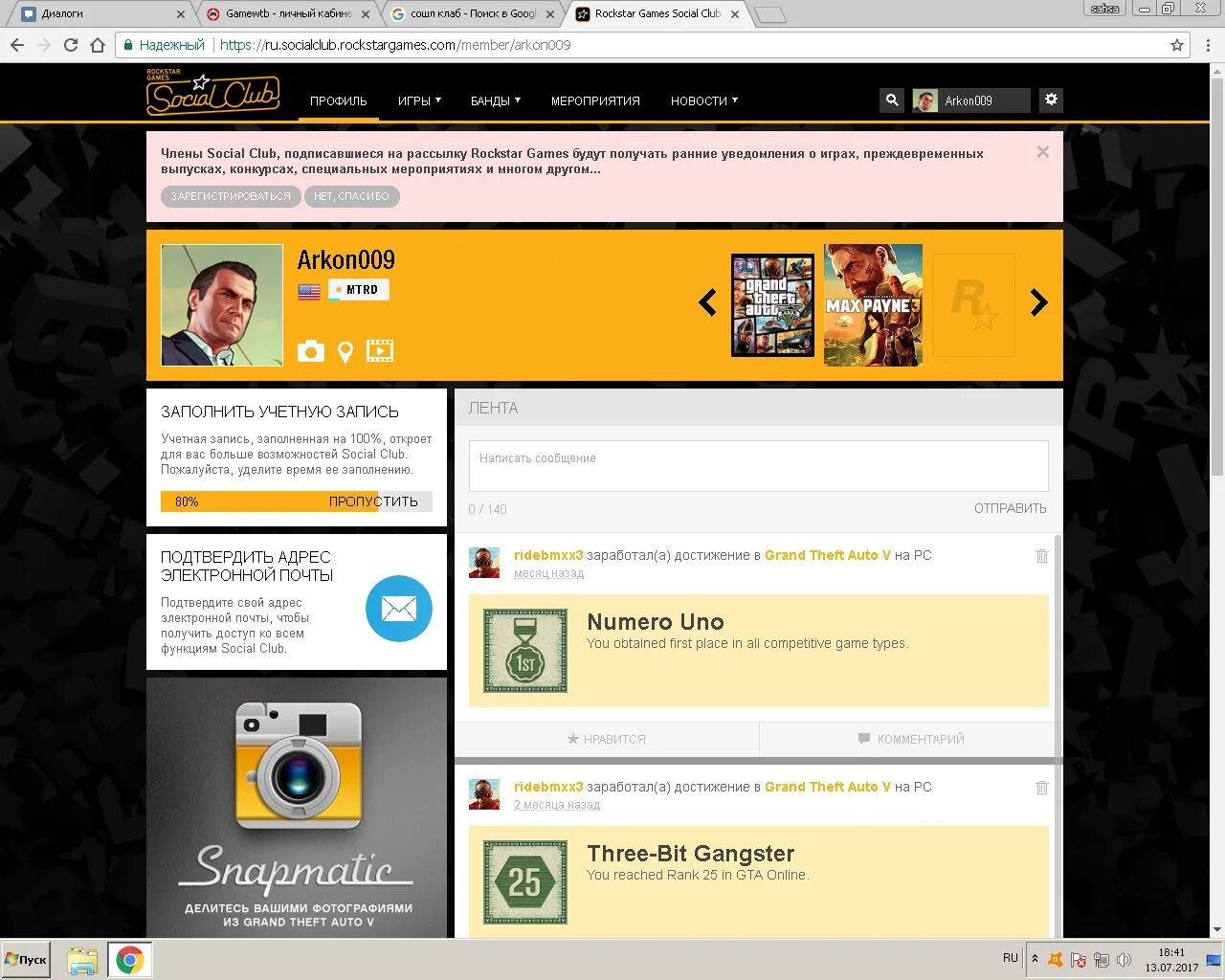Viewport: 1225px width, 980px height.
Task: Switch to the сошл клаб Google search tab
Action: pos(472,13)
